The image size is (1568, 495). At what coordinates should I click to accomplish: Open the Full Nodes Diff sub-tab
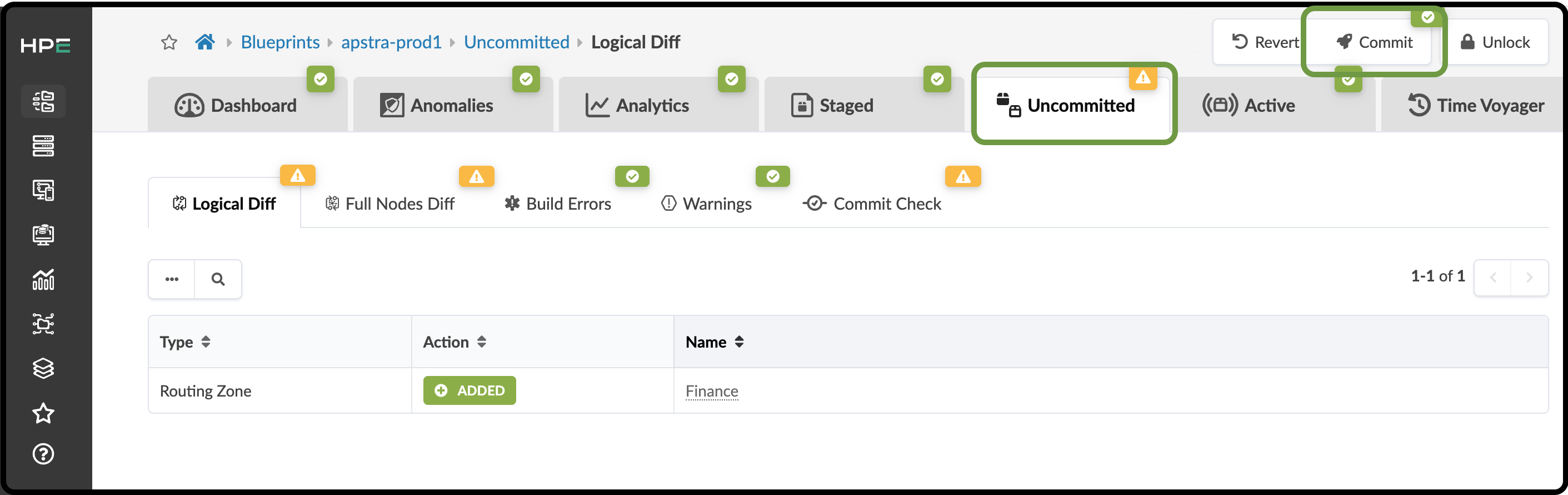(x=390, y=204)
